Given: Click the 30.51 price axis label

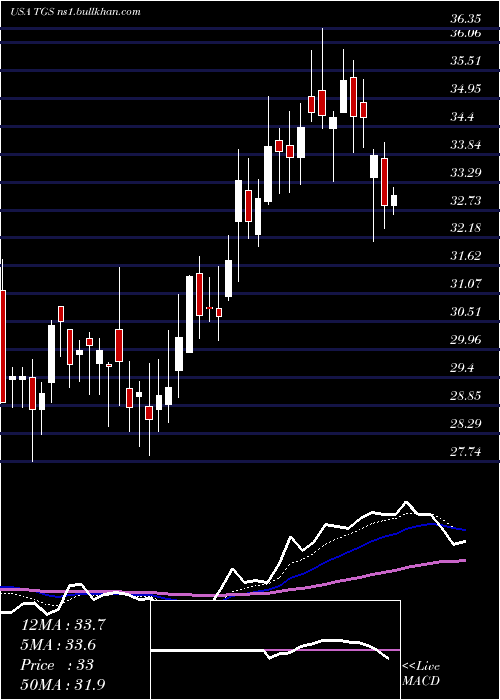Looking at the screenshot, I should (465, 312).
